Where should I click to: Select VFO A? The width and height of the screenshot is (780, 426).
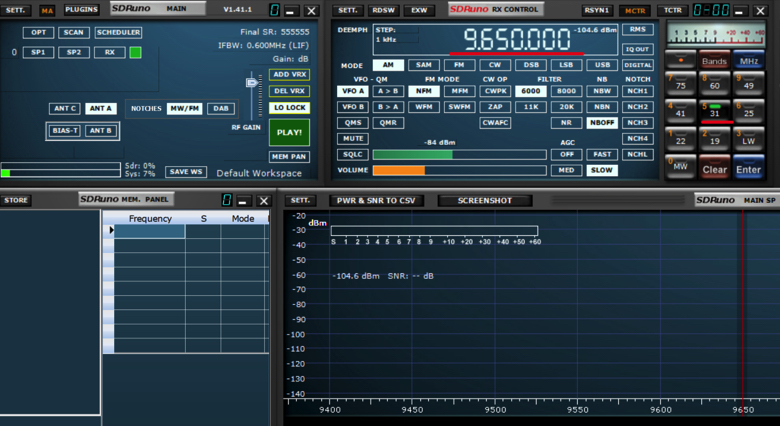[x=353, y=91]
